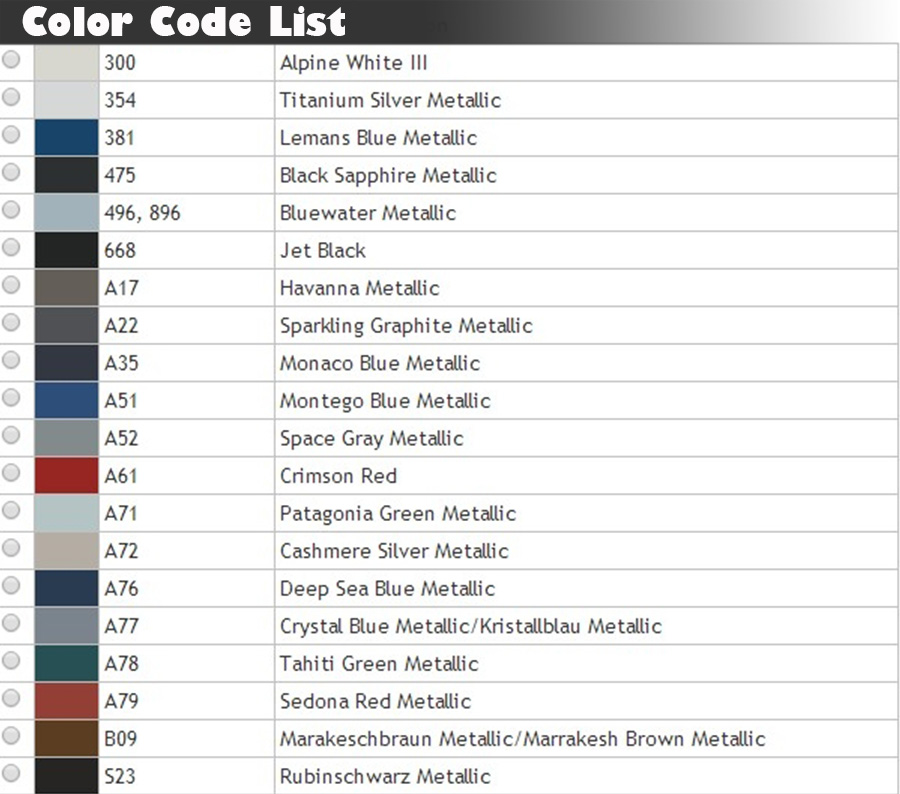Click the Space Gray Metallic label
900x794 pixels.
371,439
